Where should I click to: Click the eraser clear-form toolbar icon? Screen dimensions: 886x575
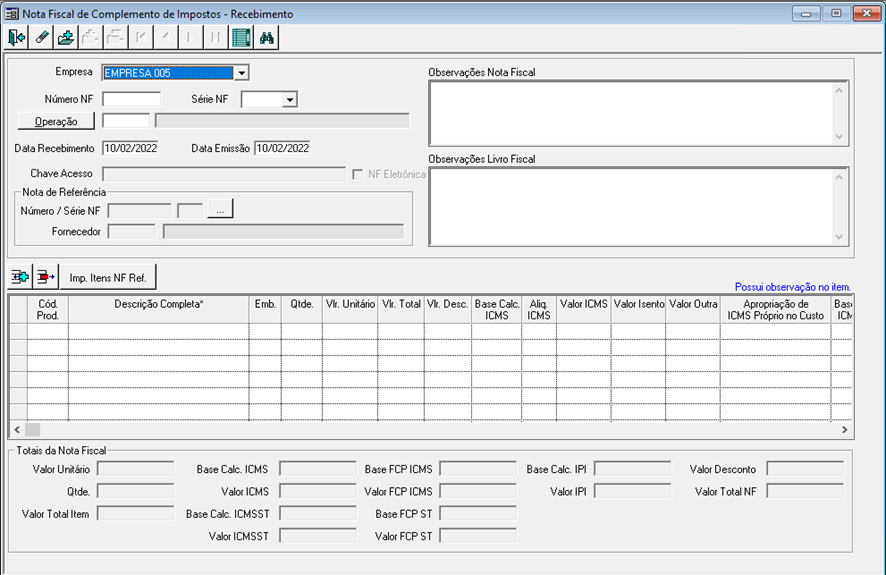[42, 38]
